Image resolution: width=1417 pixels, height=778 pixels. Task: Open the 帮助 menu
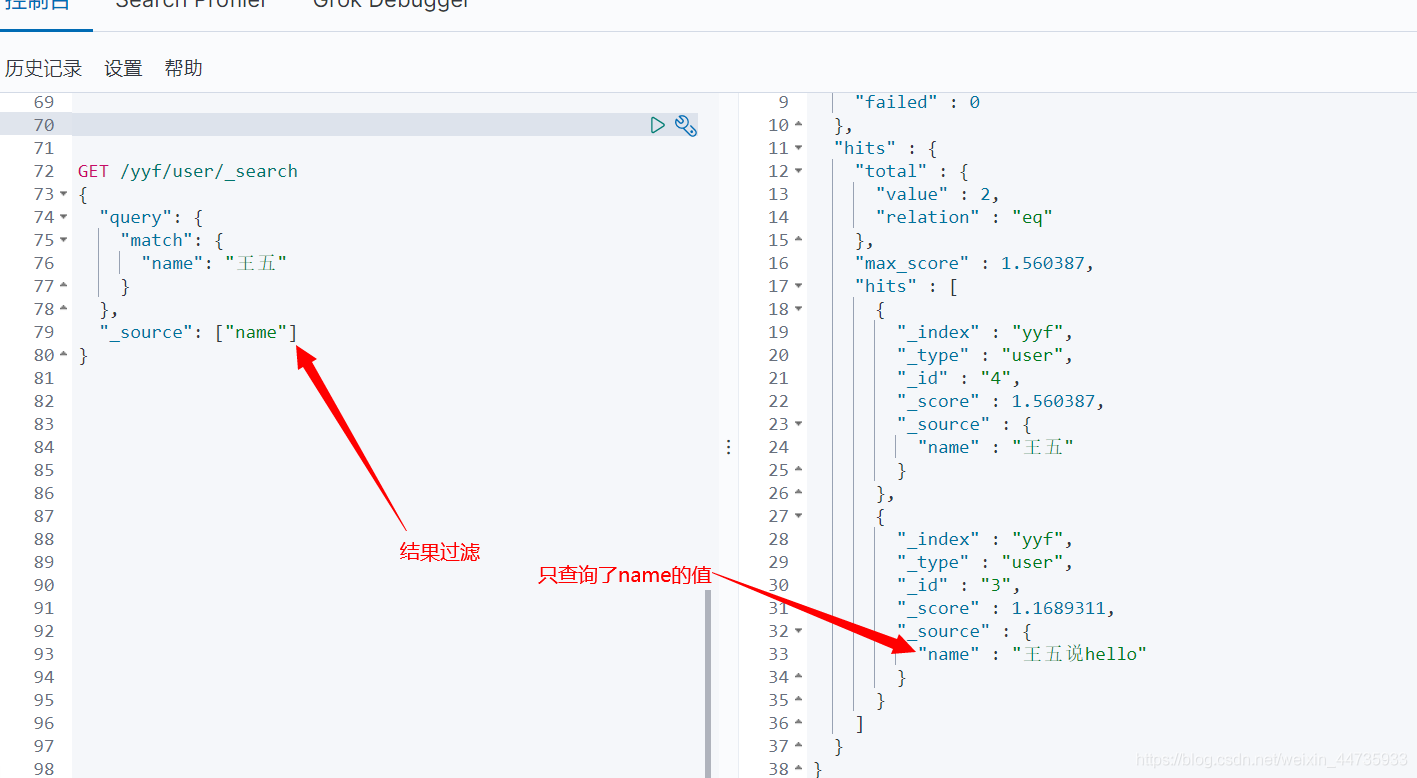183,68
